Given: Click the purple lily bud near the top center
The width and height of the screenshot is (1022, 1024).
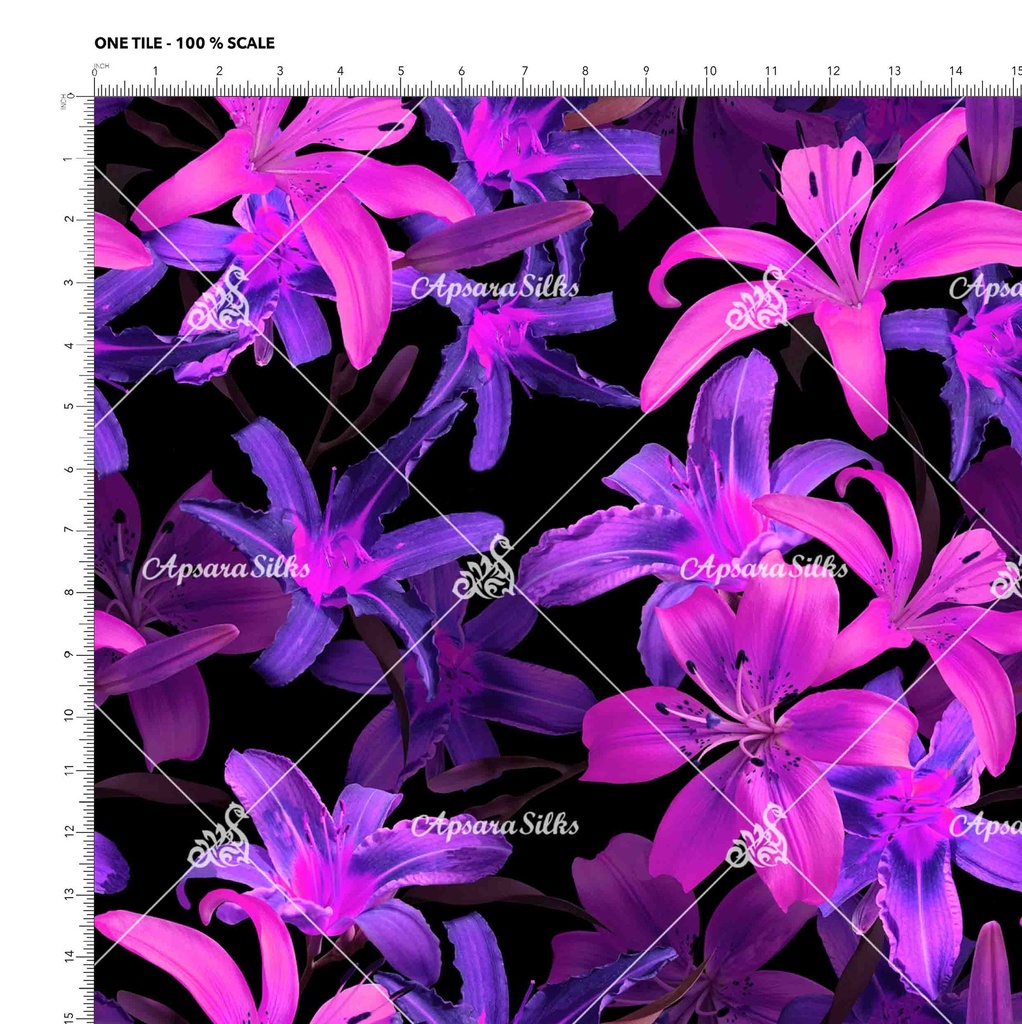Looking at the screenshot, I should click(x=497, y=234).
